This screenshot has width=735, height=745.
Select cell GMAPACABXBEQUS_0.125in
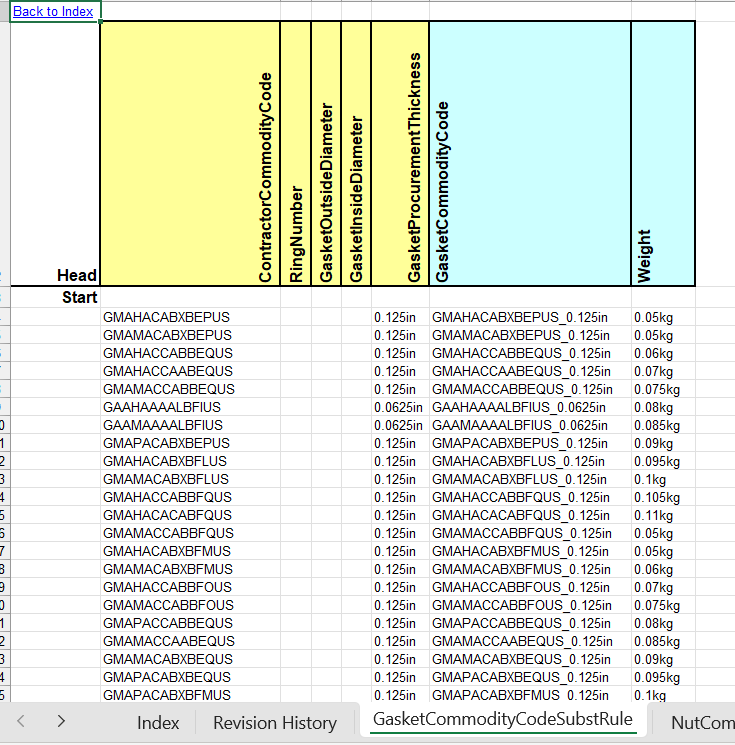(530, 678)
